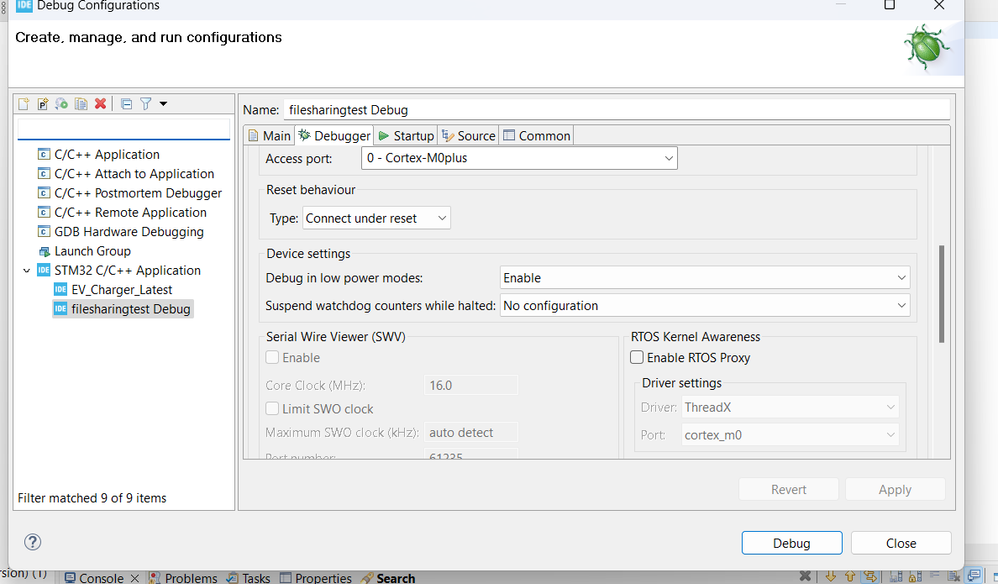Screen dimensions: 998x584
Task: Open the Startup tab
Action: pos(406,136)
